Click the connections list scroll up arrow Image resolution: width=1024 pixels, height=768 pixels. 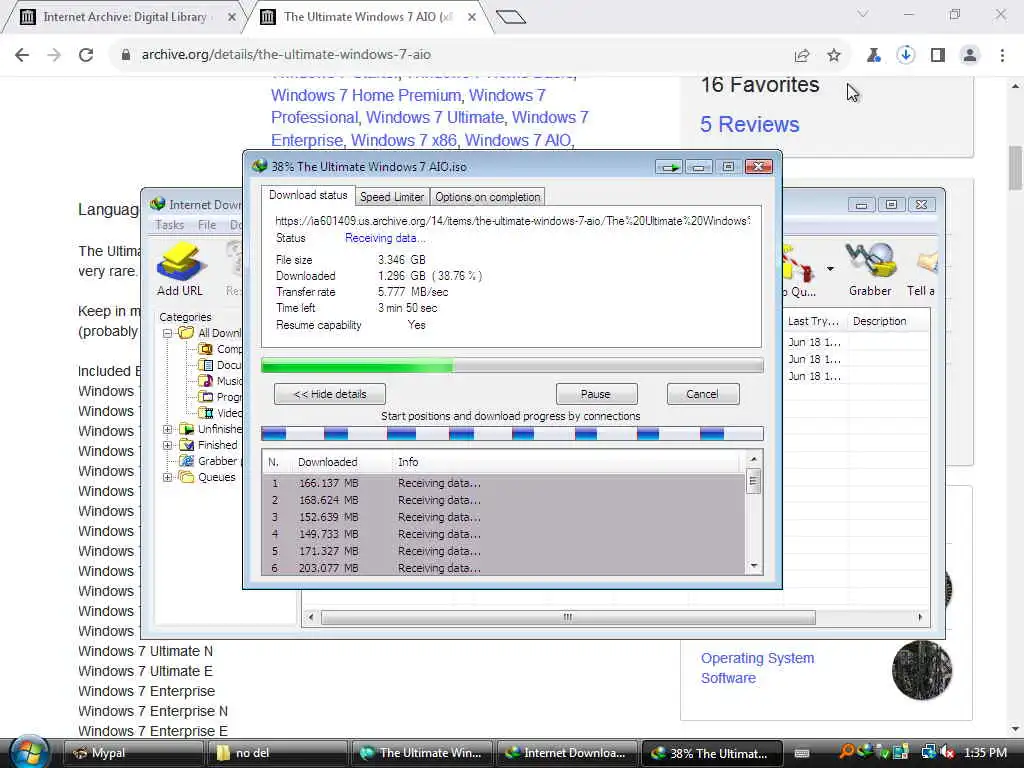click(x=754, y=459)
